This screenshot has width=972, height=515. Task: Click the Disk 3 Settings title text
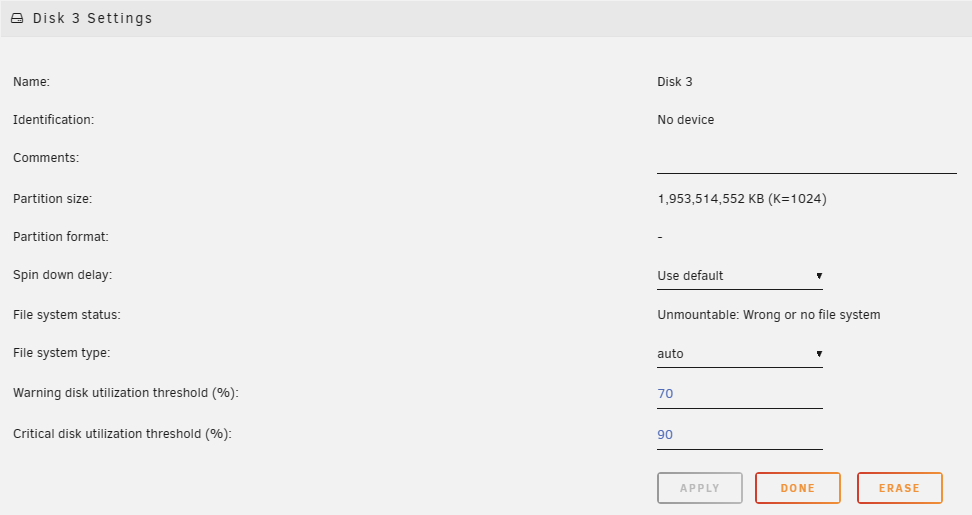(92, 18)
